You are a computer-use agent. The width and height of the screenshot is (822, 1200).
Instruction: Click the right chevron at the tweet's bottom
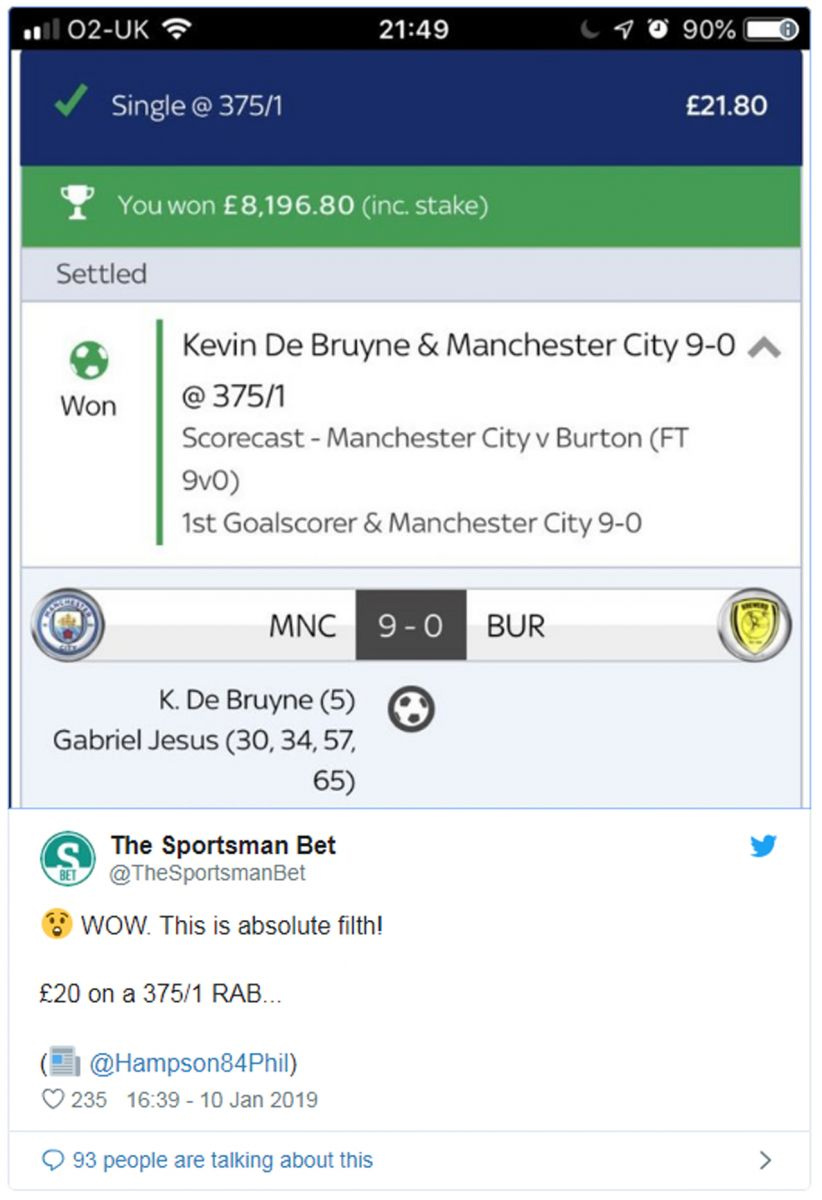pos(766,1160)
